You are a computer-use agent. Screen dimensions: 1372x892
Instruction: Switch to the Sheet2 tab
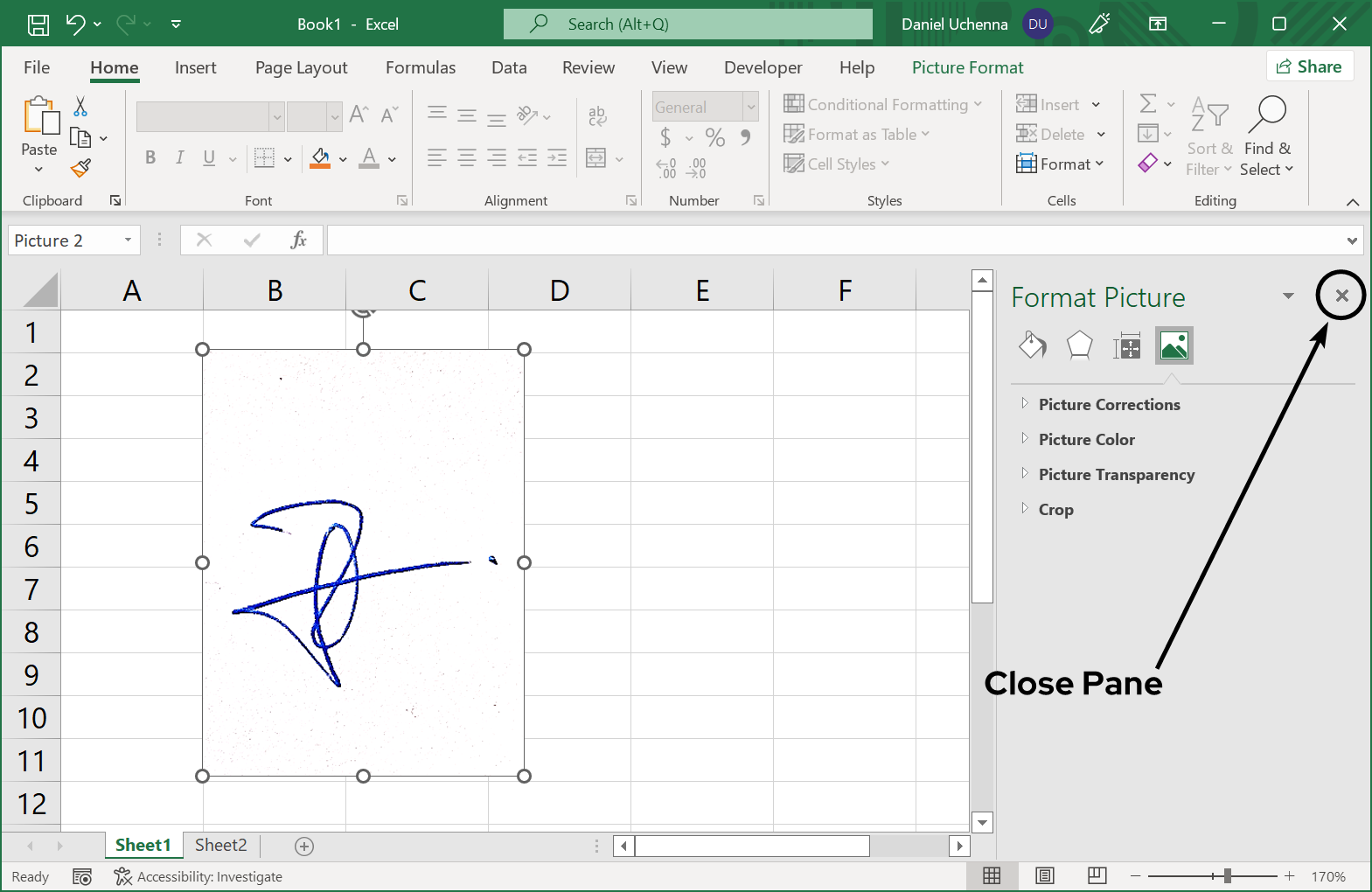point(220,845)
